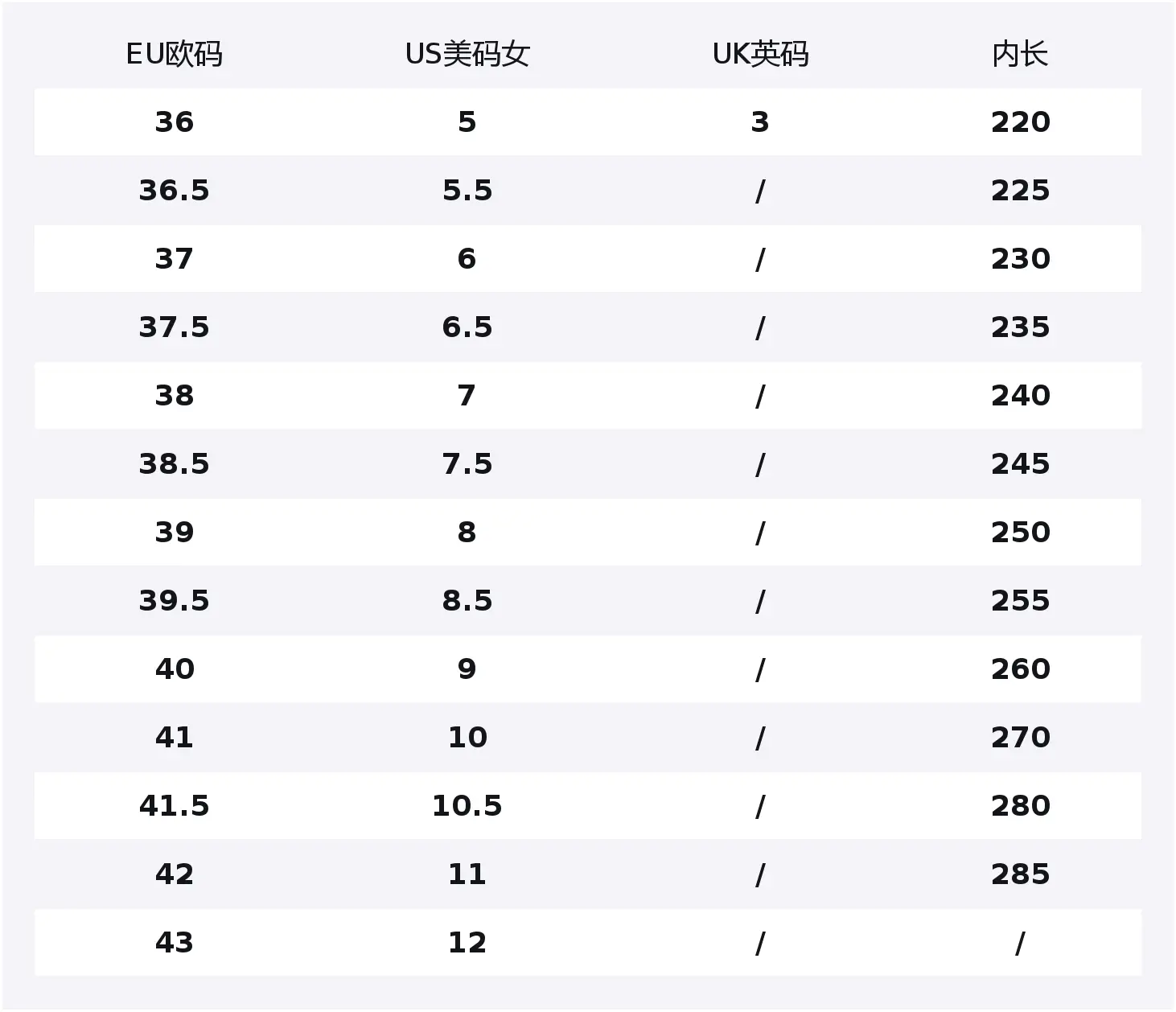Click the 270 inner length value

point(1020,738)
